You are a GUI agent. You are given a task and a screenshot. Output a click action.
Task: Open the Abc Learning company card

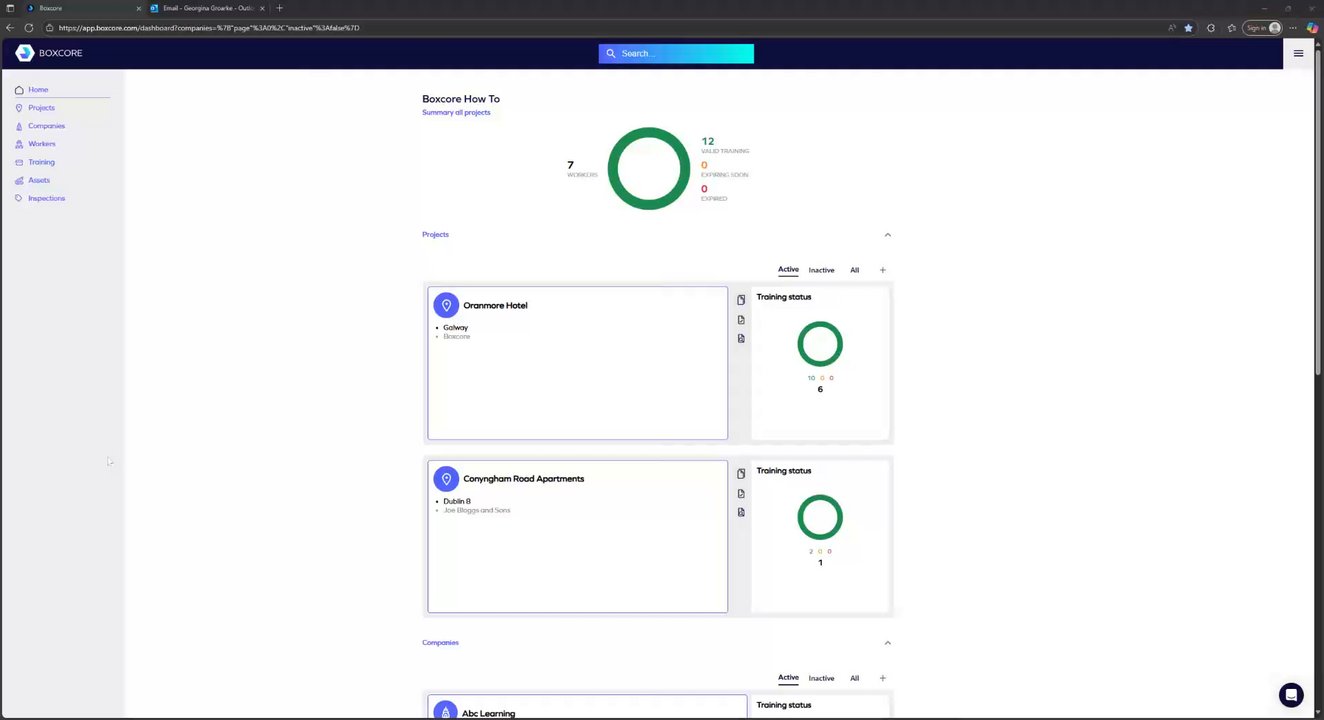click(x=587, y=708)
